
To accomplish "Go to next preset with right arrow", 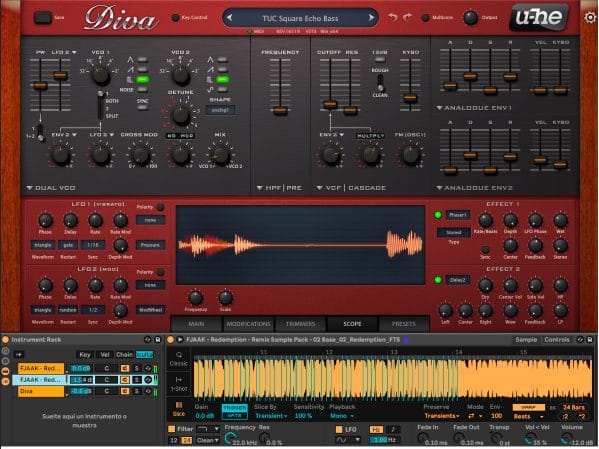I will point(371,18).
